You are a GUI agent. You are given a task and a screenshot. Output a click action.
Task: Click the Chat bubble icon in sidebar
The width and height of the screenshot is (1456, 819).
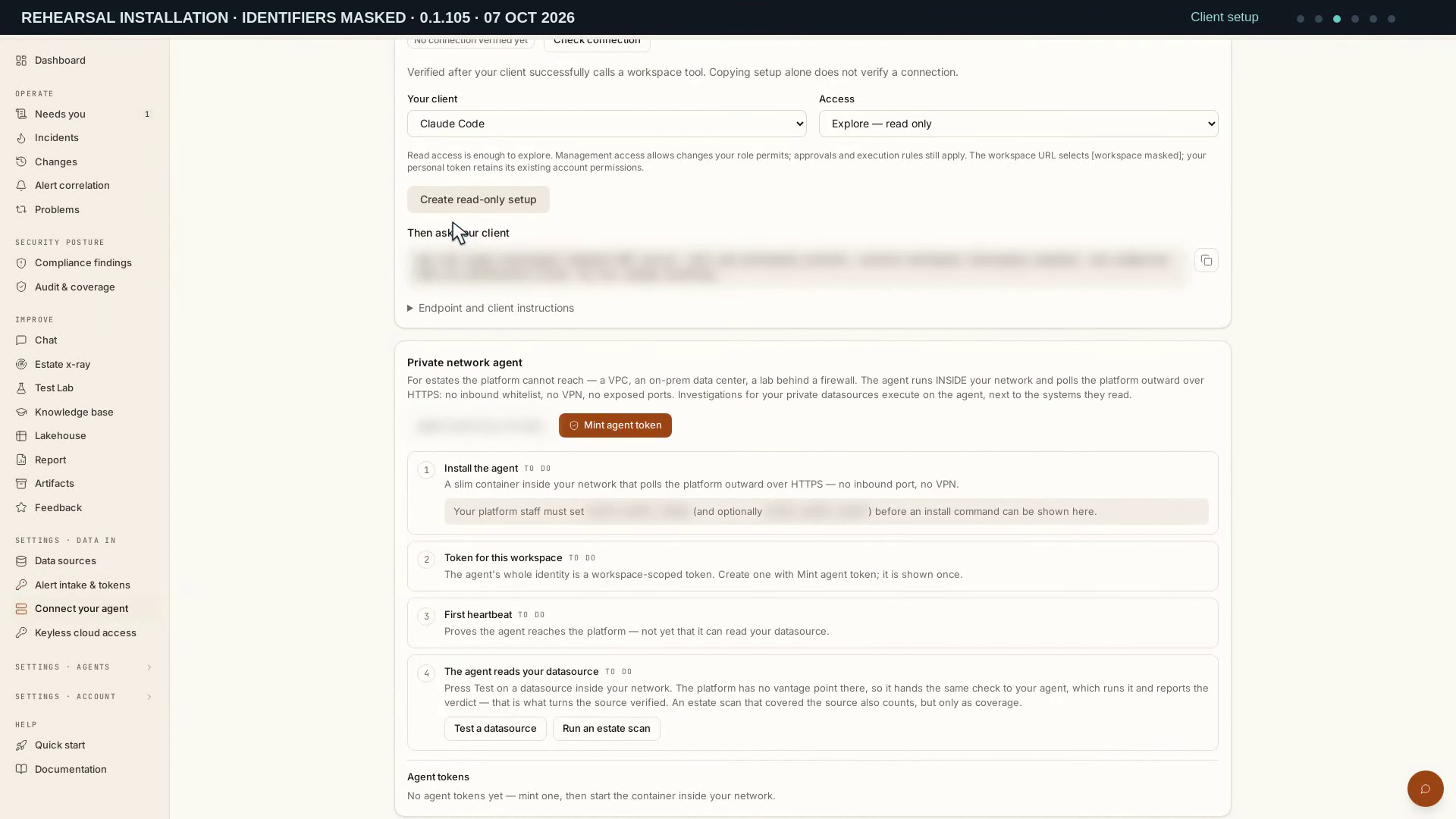click(21, 340)
